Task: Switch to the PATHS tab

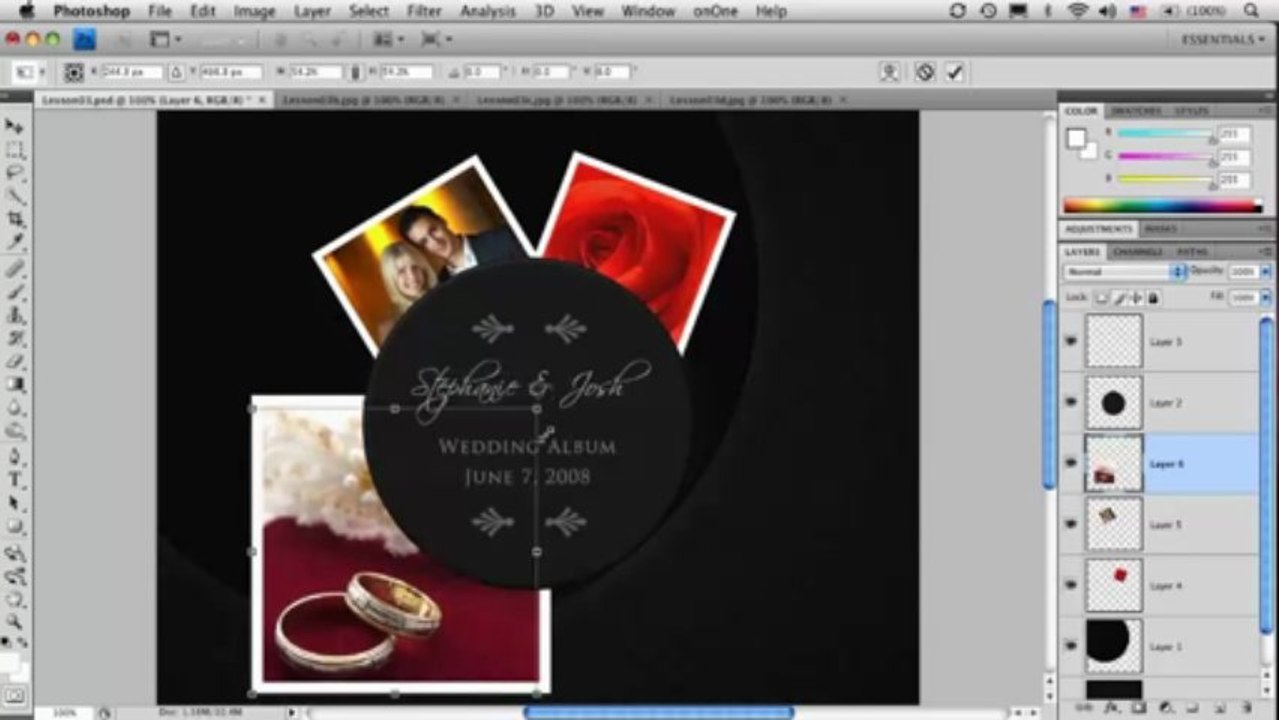Action: click(x=1191, y=252)
